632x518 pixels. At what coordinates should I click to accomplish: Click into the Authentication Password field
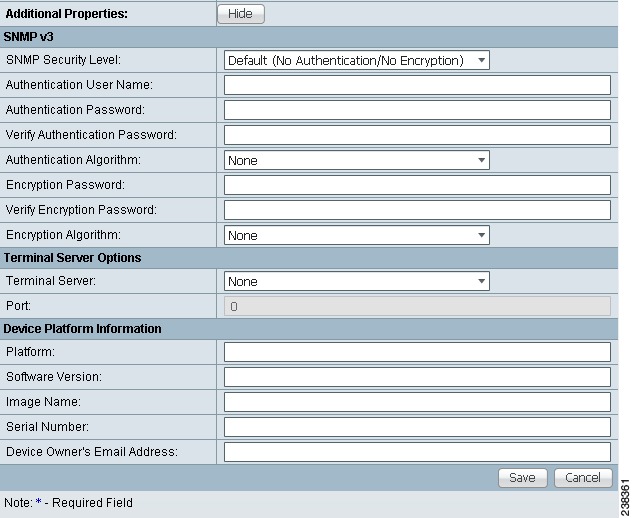(417, 110)
